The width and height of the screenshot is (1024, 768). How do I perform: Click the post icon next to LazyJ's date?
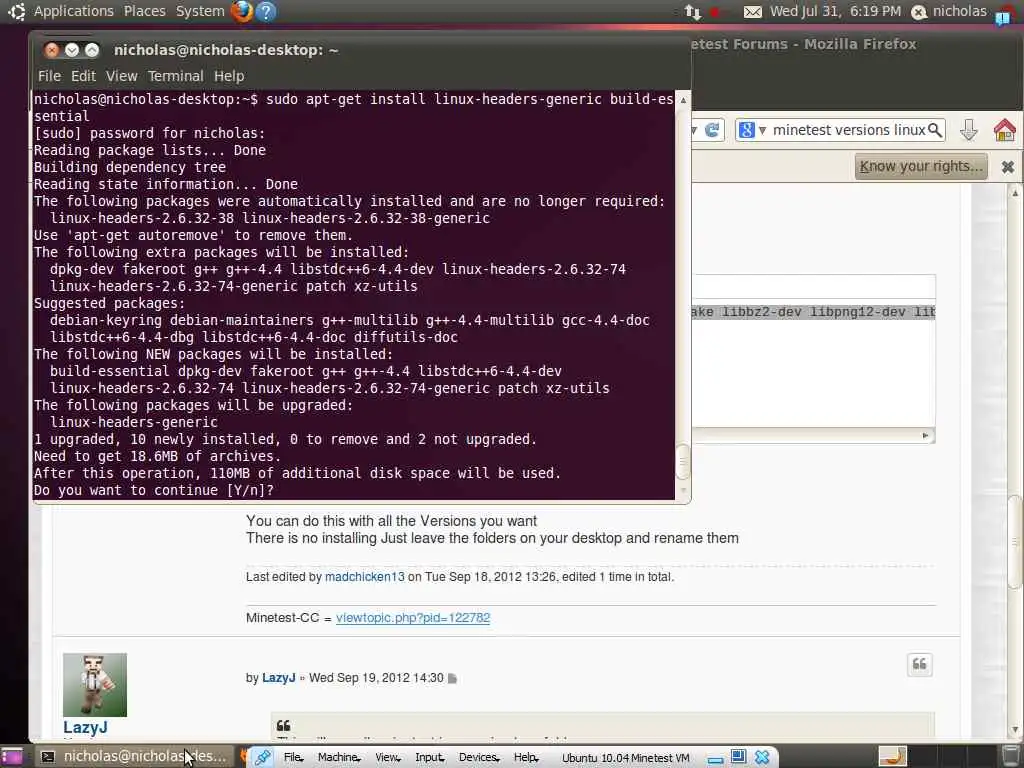452,679
